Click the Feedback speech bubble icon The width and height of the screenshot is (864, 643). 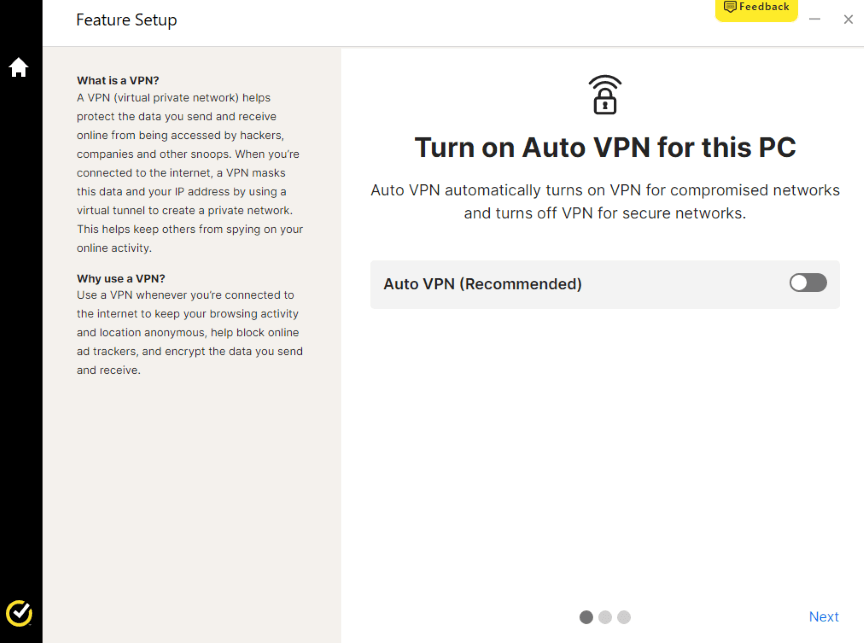[x=730, y=7]
